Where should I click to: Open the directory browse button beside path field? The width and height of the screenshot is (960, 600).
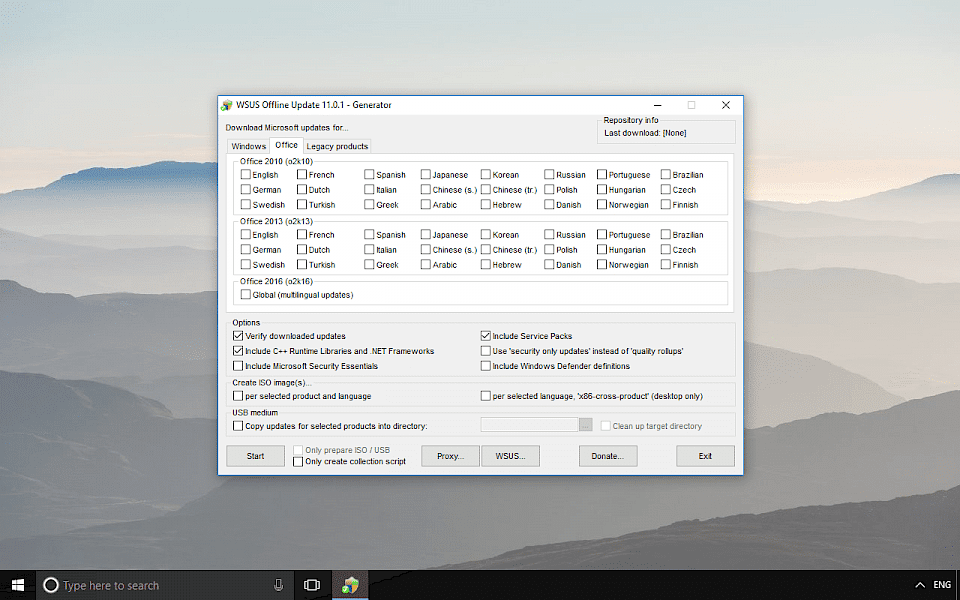pyautogui.click(x=586, y=424)
